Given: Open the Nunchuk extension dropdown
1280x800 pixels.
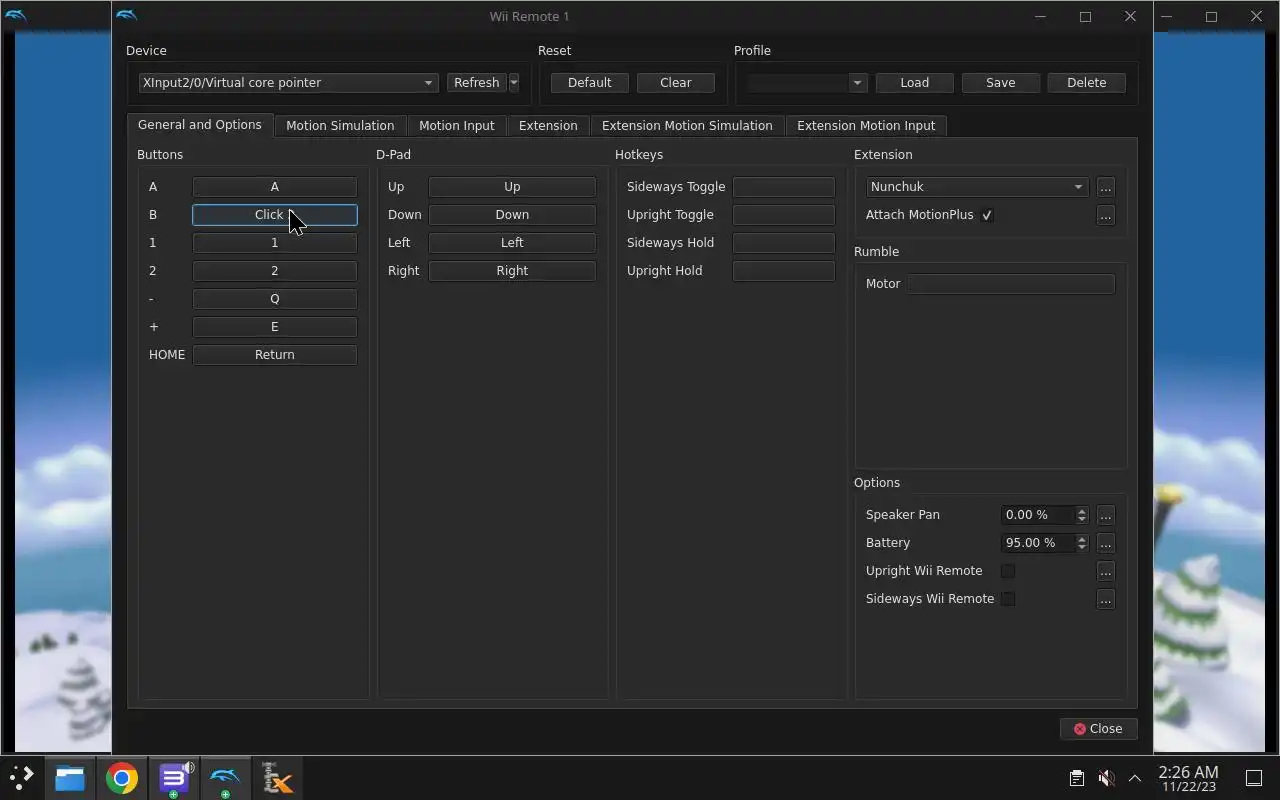Looking at the screenshot, I should point(976,187).
